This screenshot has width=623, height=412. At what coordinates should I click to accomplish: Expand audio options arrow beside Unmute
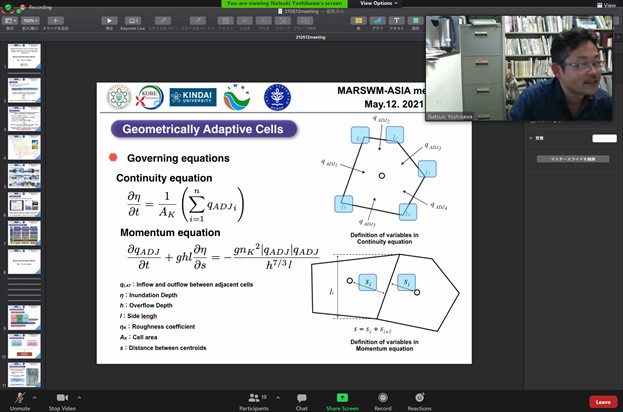click(36, 395)
